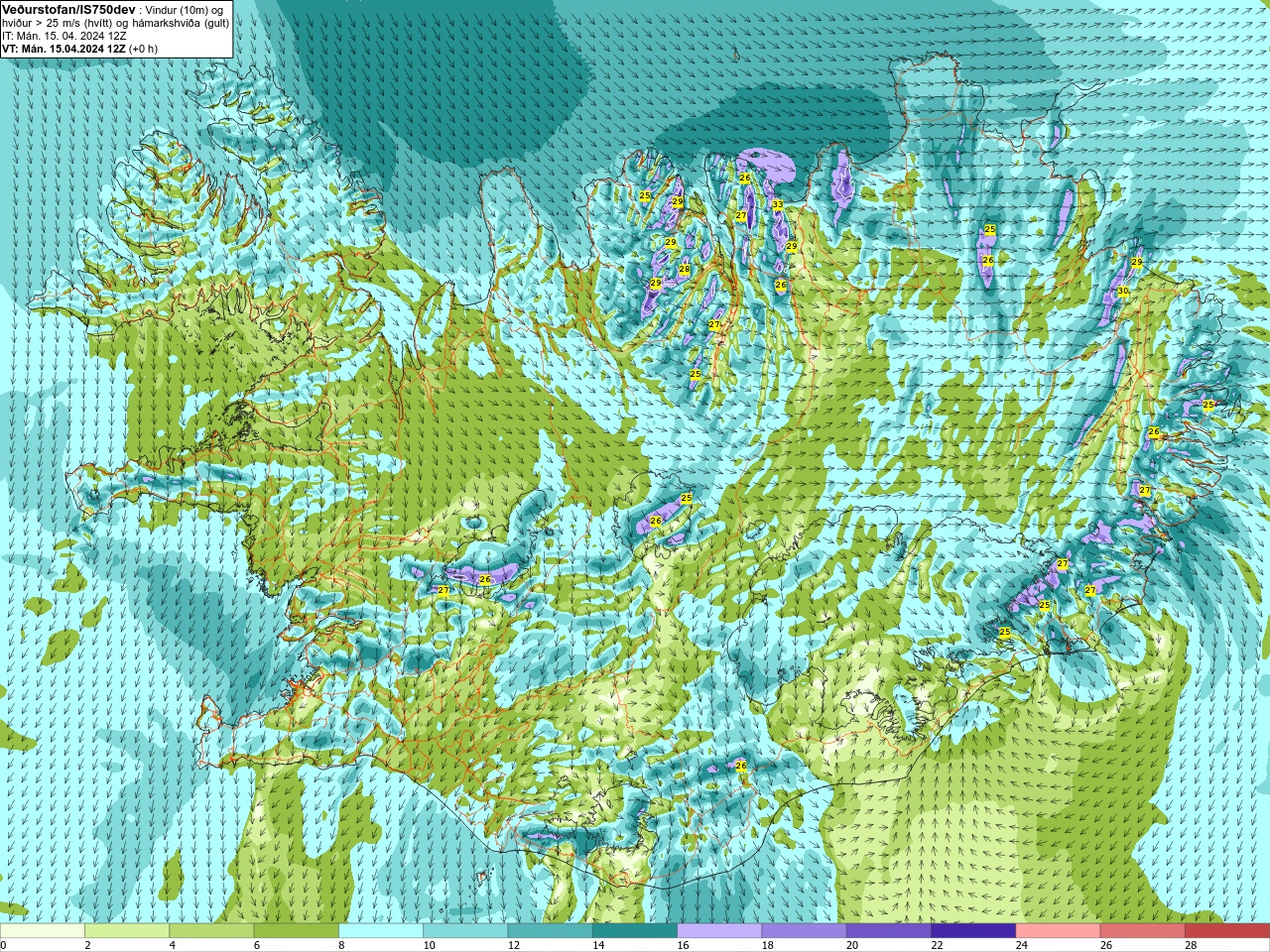Click the legend scale tick label 24

tap(1022, 945)
